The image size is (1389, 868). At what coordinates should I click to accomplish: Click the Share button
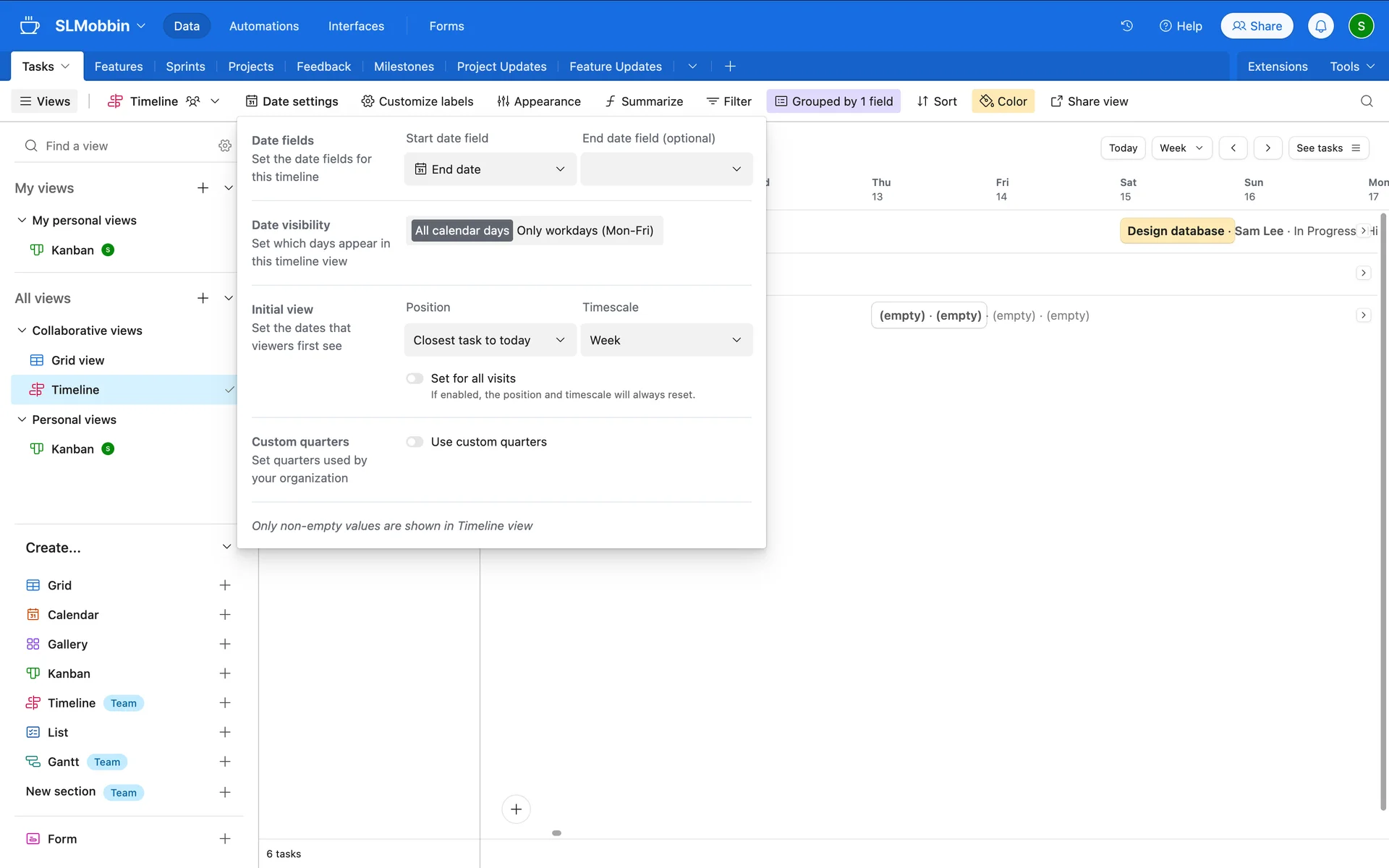point(1257,26)
